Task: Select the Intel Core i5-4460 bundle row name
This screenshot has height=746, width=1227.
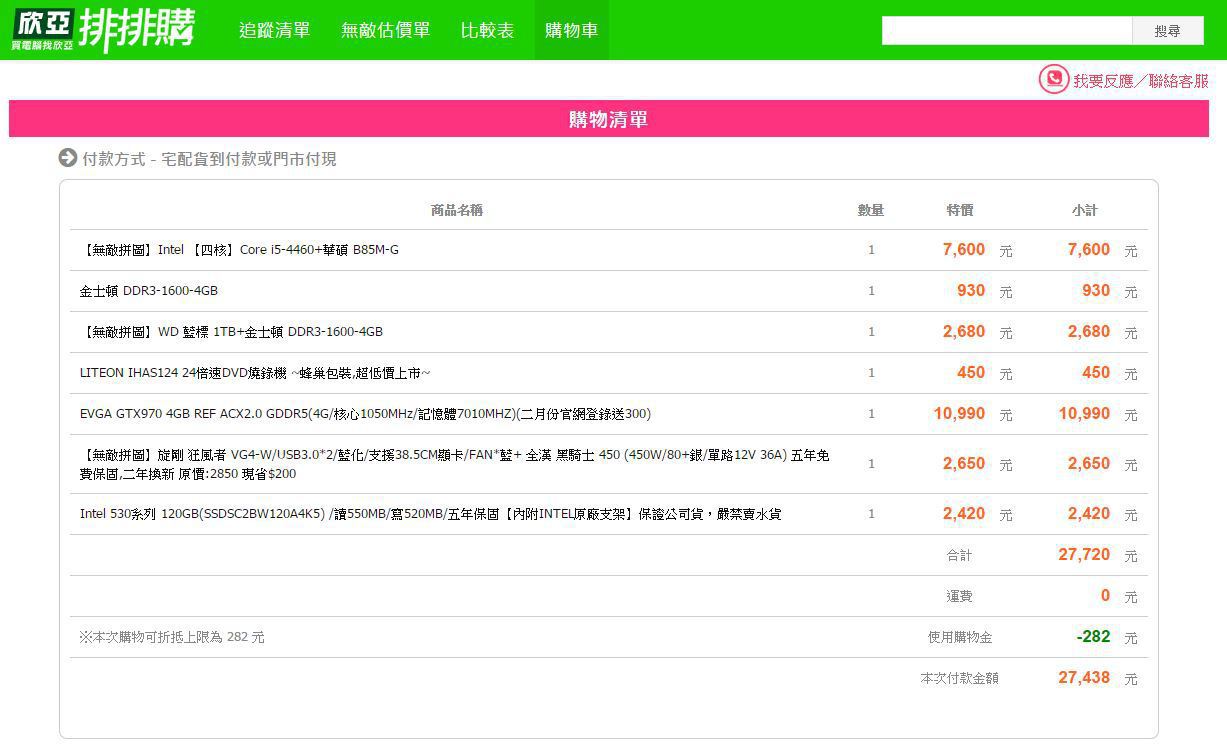Action: pos(239,250)
